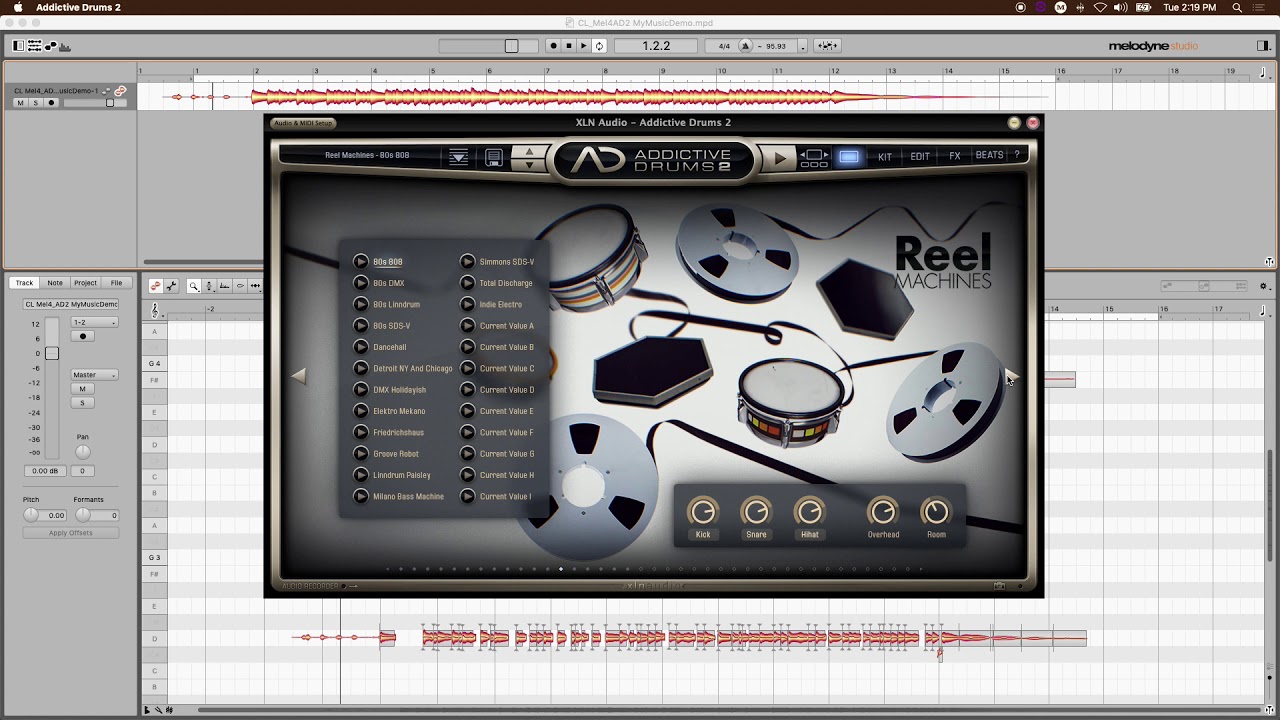1280x720 pixels.
Task: Adjust the Overhead level knob
Action: coord(883,512)
